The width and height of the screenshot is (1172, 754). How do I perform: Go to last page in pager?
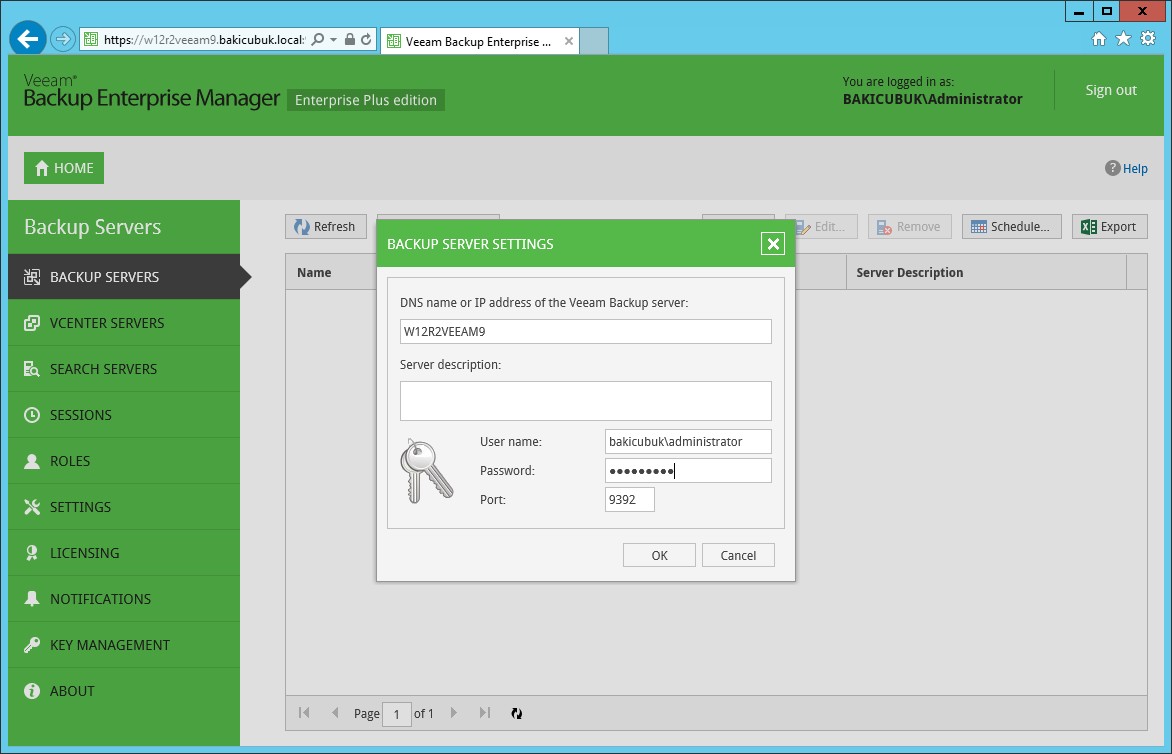click(485, 713)
